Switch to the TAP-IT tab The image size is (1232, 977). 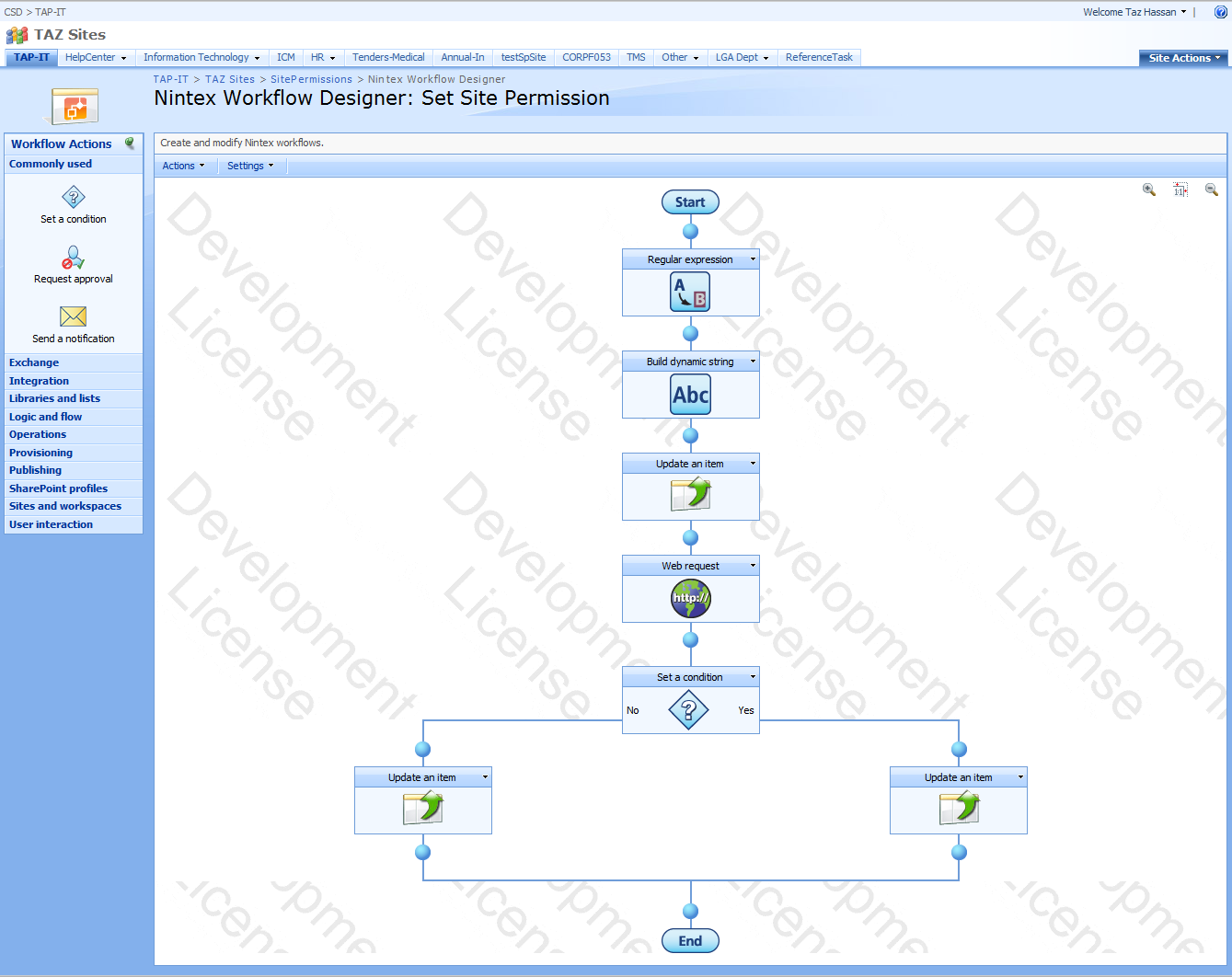[32, 57]
